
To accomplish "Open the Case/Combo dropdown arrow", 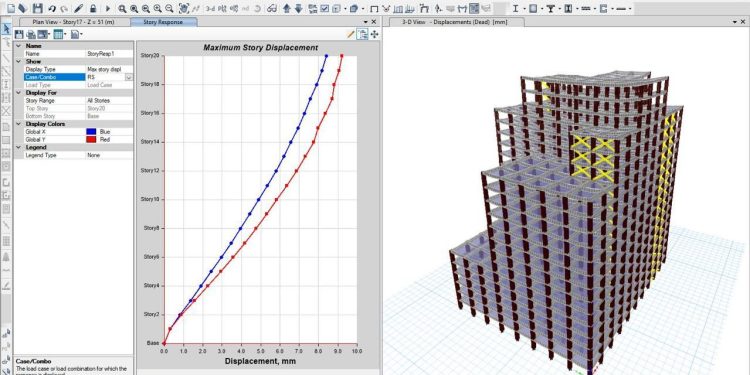I will tap(129, 77).
